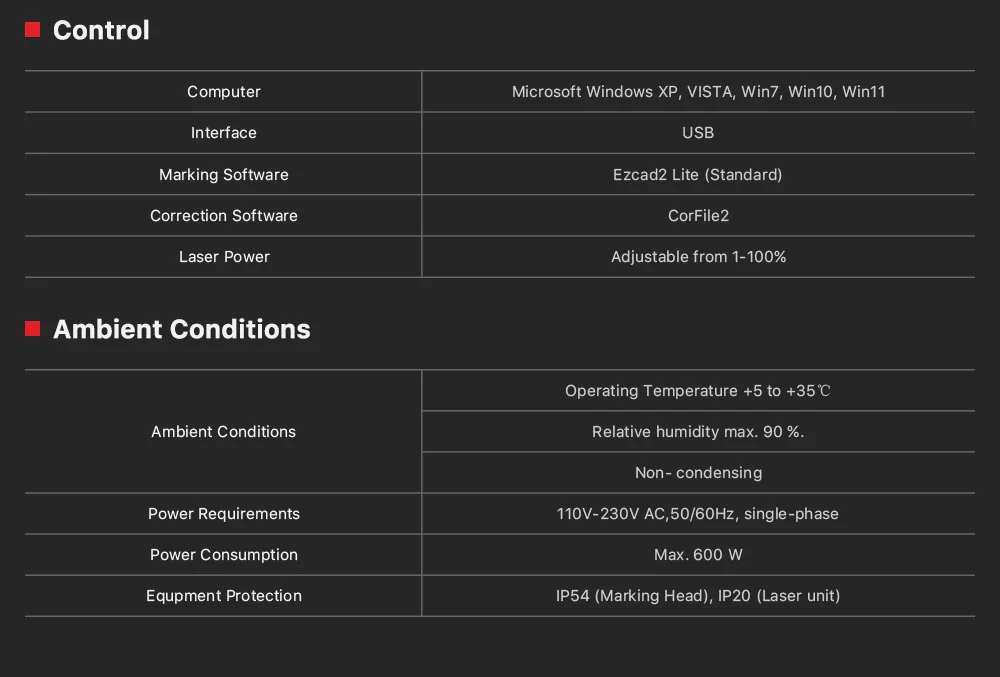1000x677 pixels.
Task: Click the Microsoft Windows XP, VISTA compatibility text
Action: tap(698, 92)
